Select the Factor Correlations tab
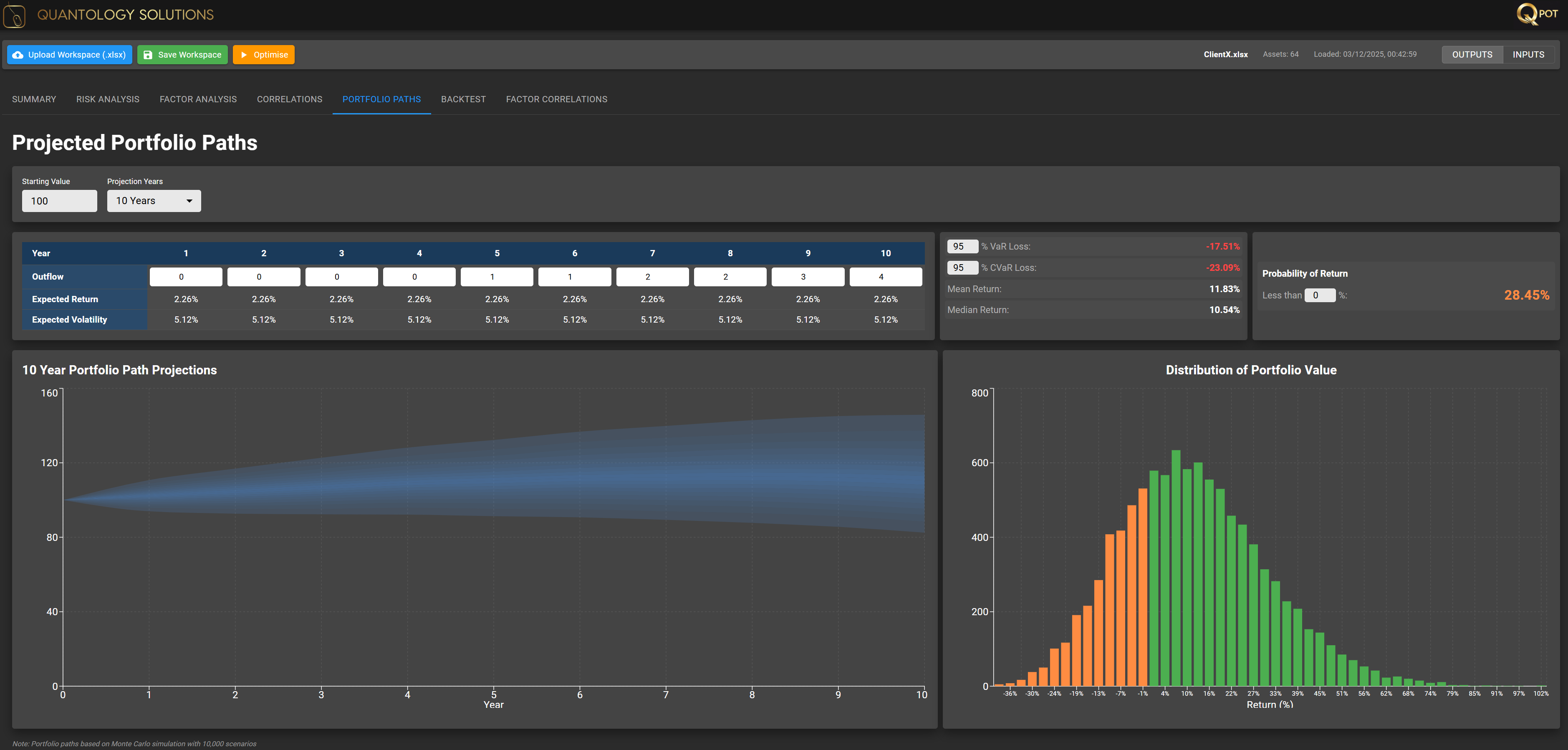The height and width of the screenshot is (750, 1568). point(556,99)
